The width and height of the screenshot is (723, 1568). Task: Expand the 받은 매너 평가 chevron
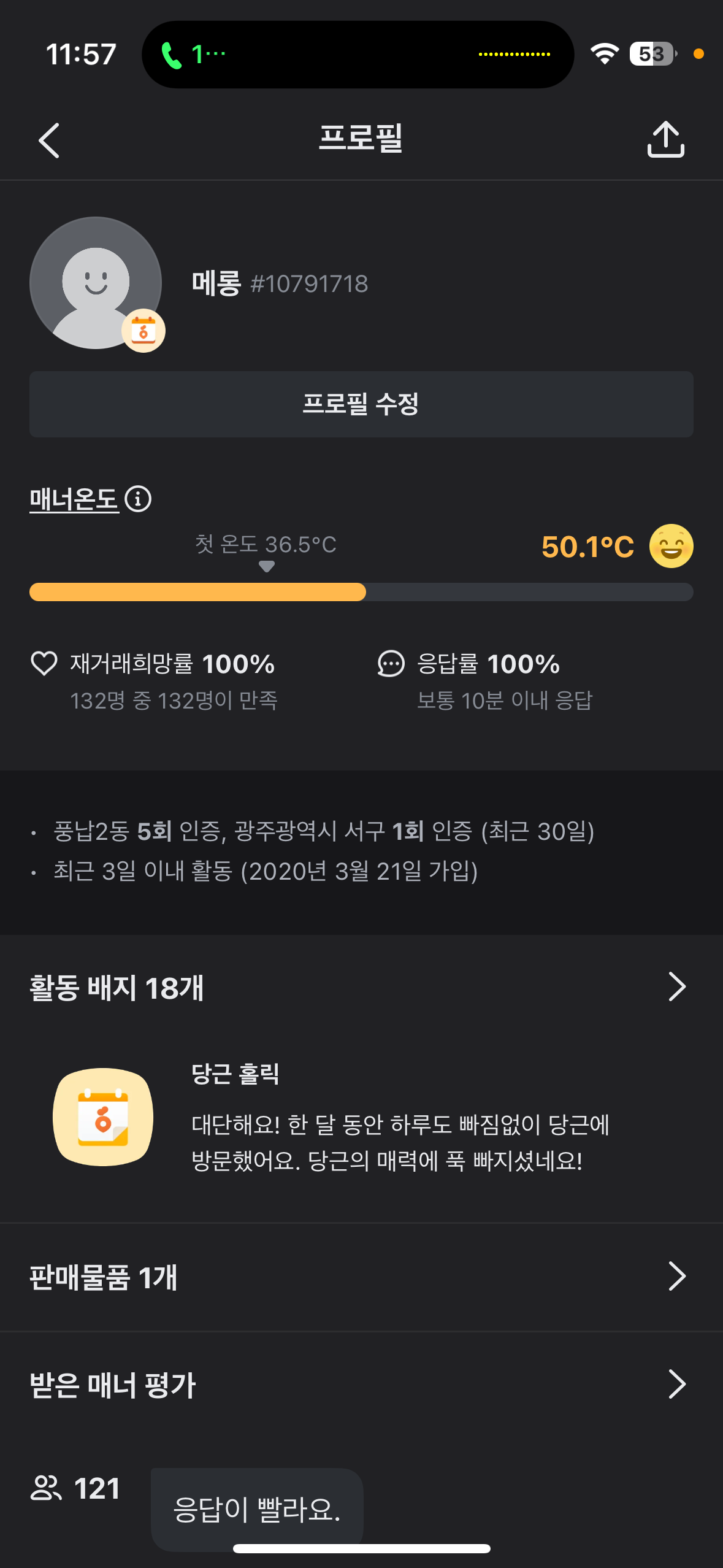(676, 1385)
